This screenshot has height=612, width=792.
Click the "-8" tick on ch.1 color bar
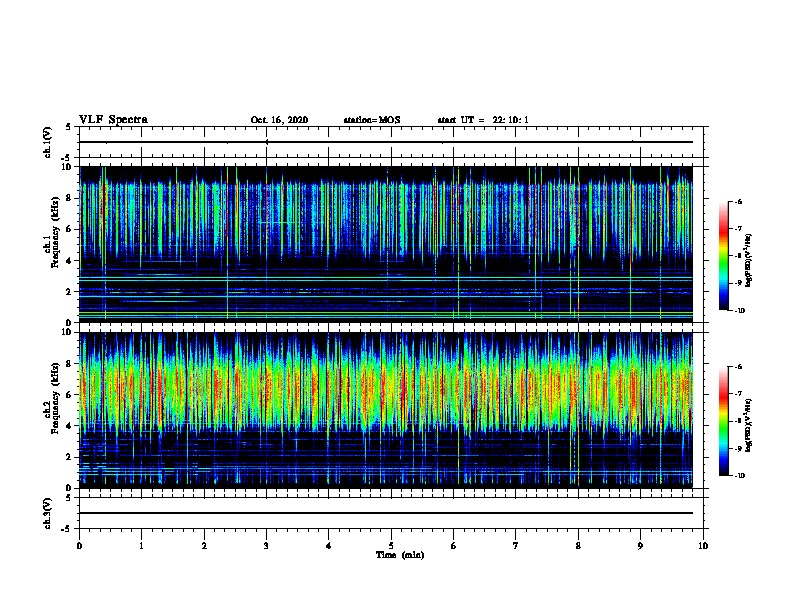pyautogui.click(x=738, y=256)
